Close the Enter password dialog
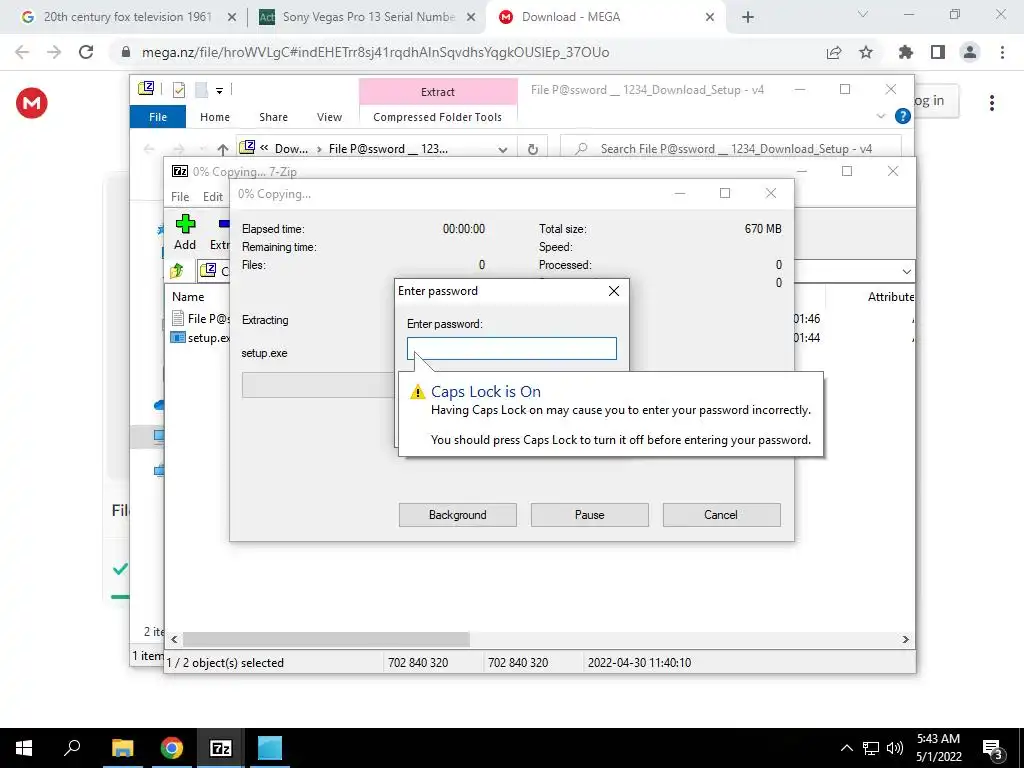This screenshot has height=768, width=1024. 614,291
